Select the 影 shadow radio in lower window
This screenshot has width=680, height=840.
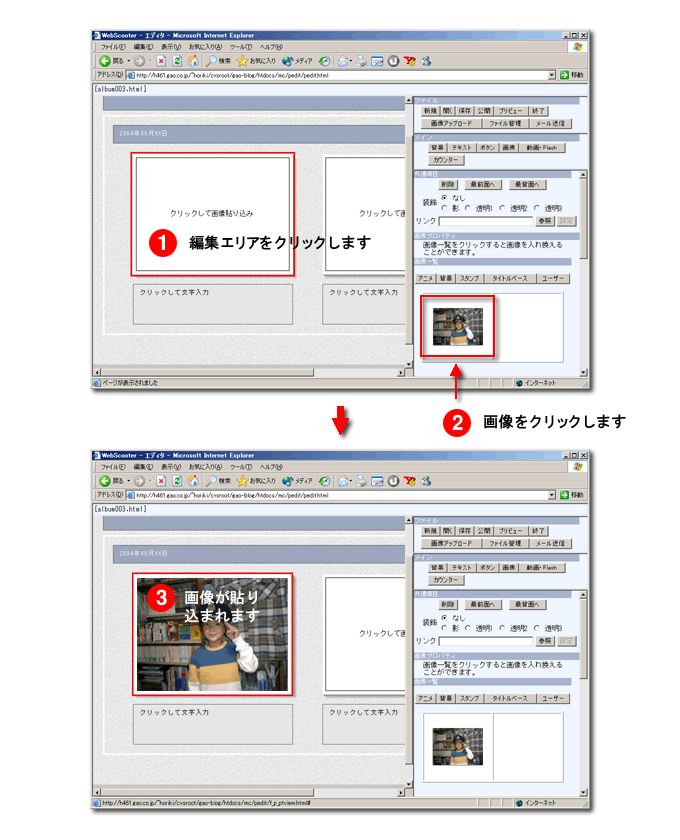click(444, 628)
